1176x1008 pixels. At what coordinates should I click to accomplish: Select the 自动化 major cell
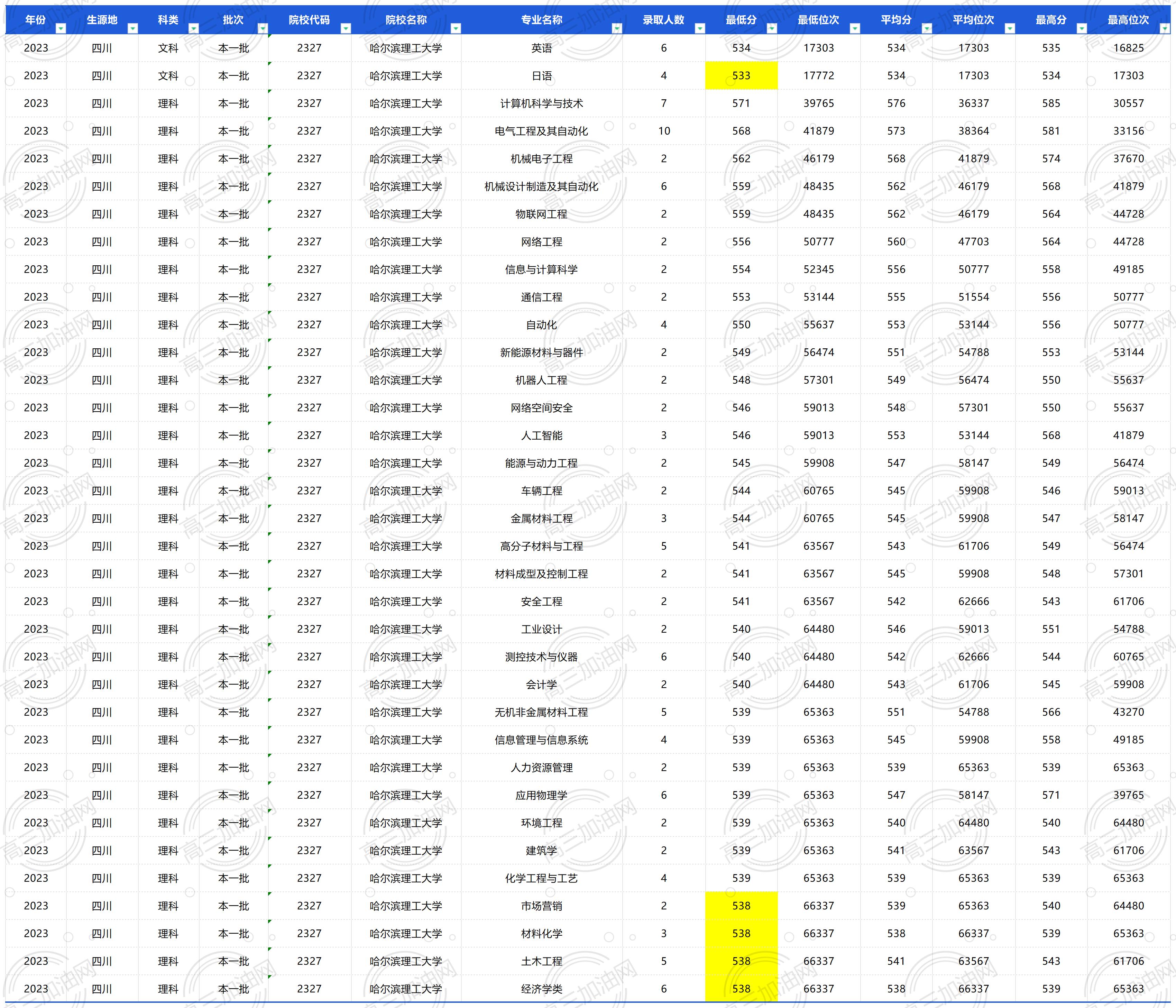[542, 325]
